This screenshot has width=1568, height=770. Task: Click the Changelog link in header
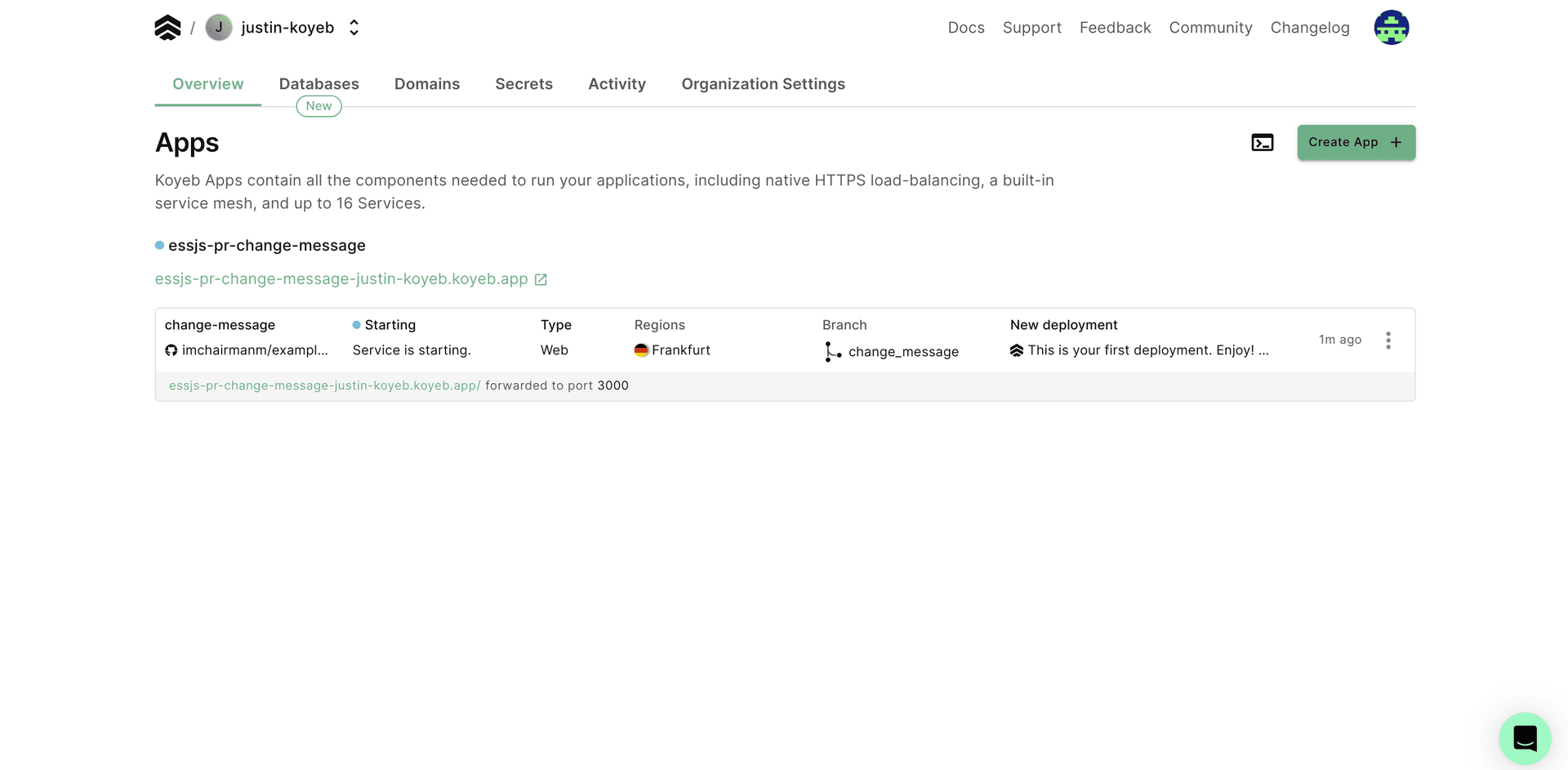tap(1309, 28)
